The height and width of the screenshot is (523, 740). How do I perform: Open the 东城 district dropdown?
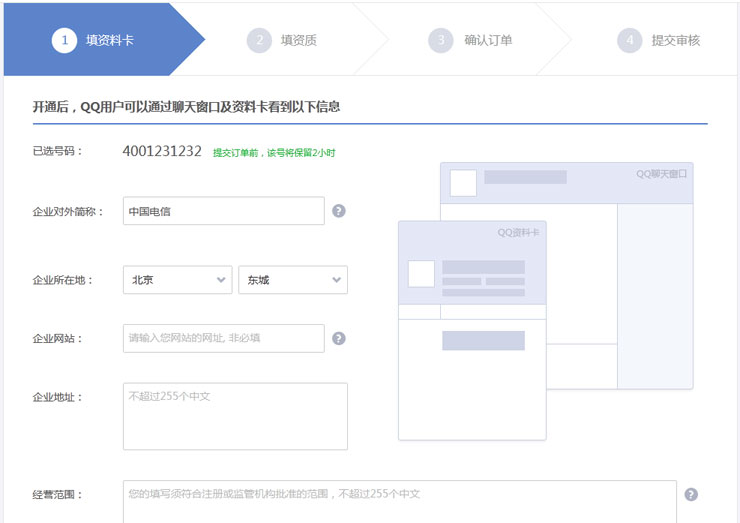pos(293,280)
